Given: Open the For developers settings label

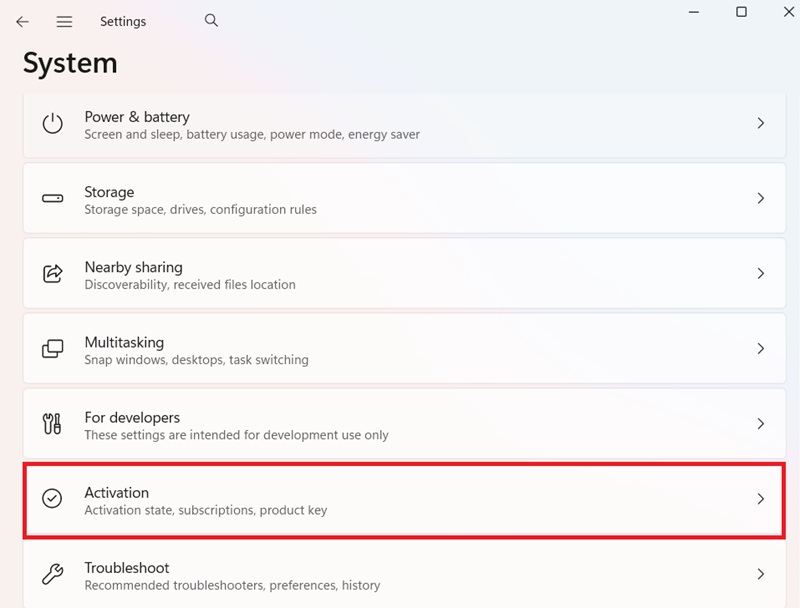Looking at the screenshot, I should tap(132, 417).
